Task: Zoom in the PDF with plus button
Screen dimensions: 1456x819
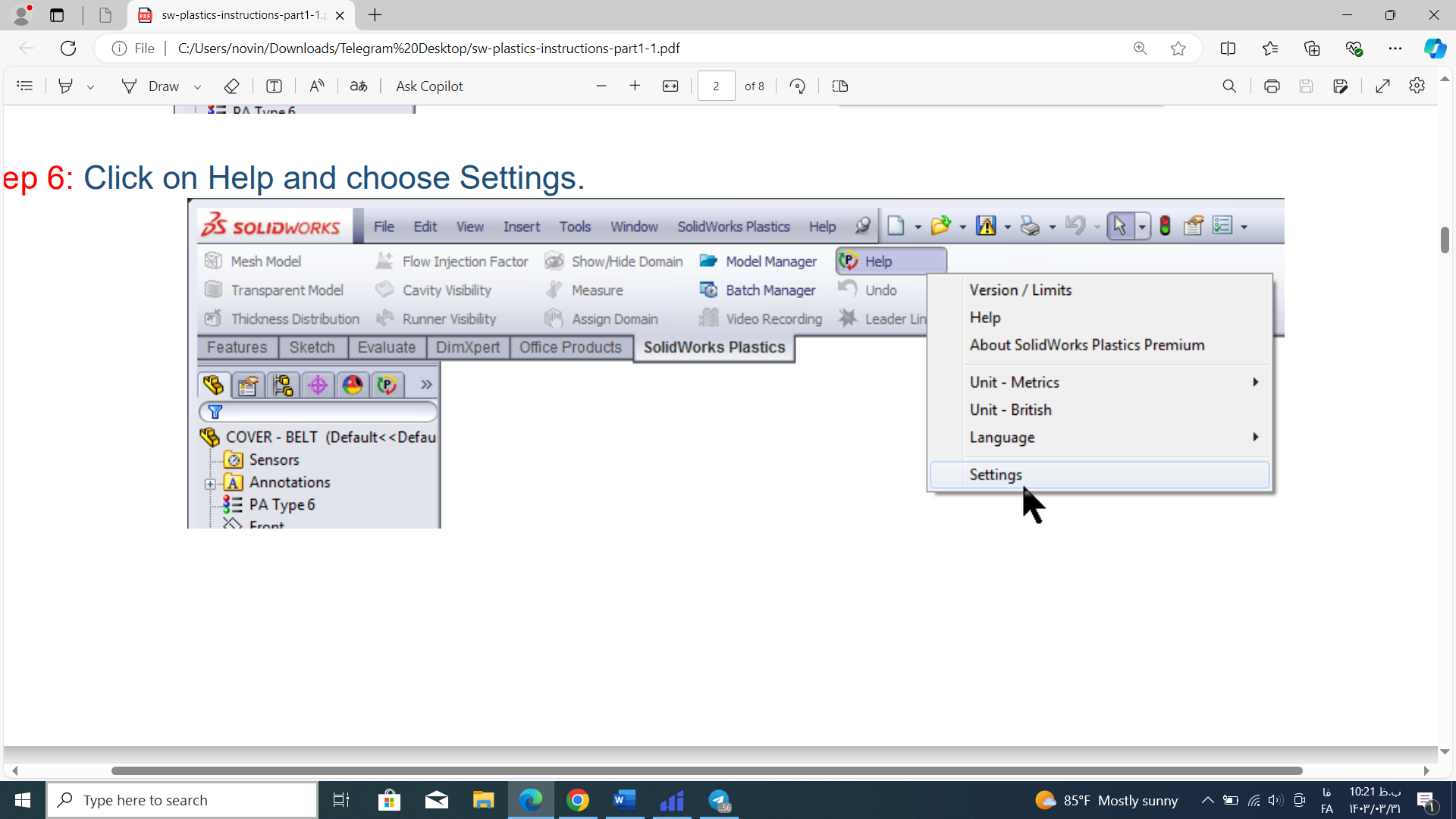Action: point(635,86)
